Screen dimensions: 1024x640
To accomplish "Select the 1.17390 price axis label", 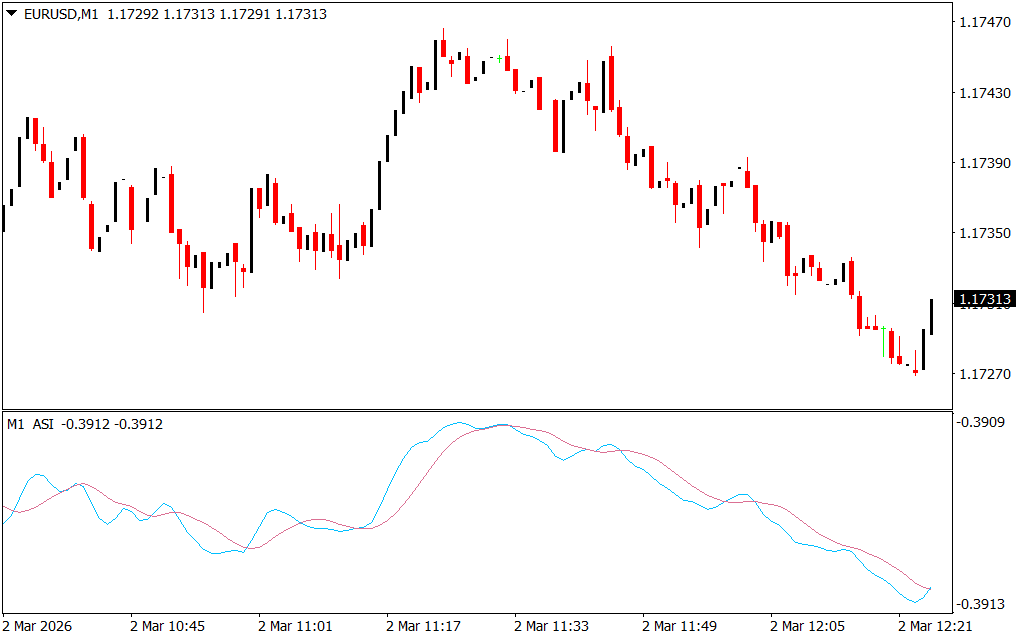I will tap(985, 163).
